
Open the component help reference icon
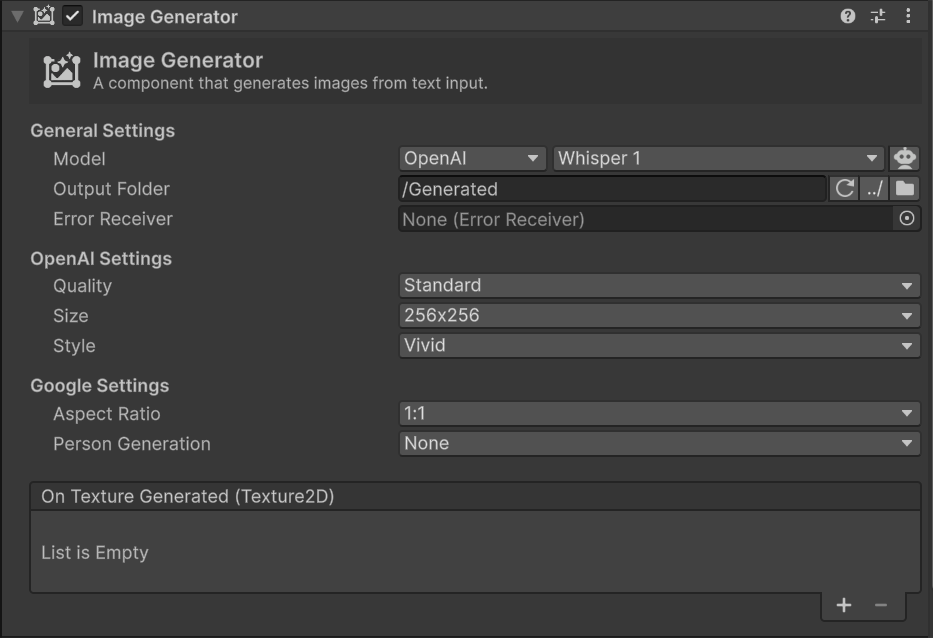click(848, 16)
